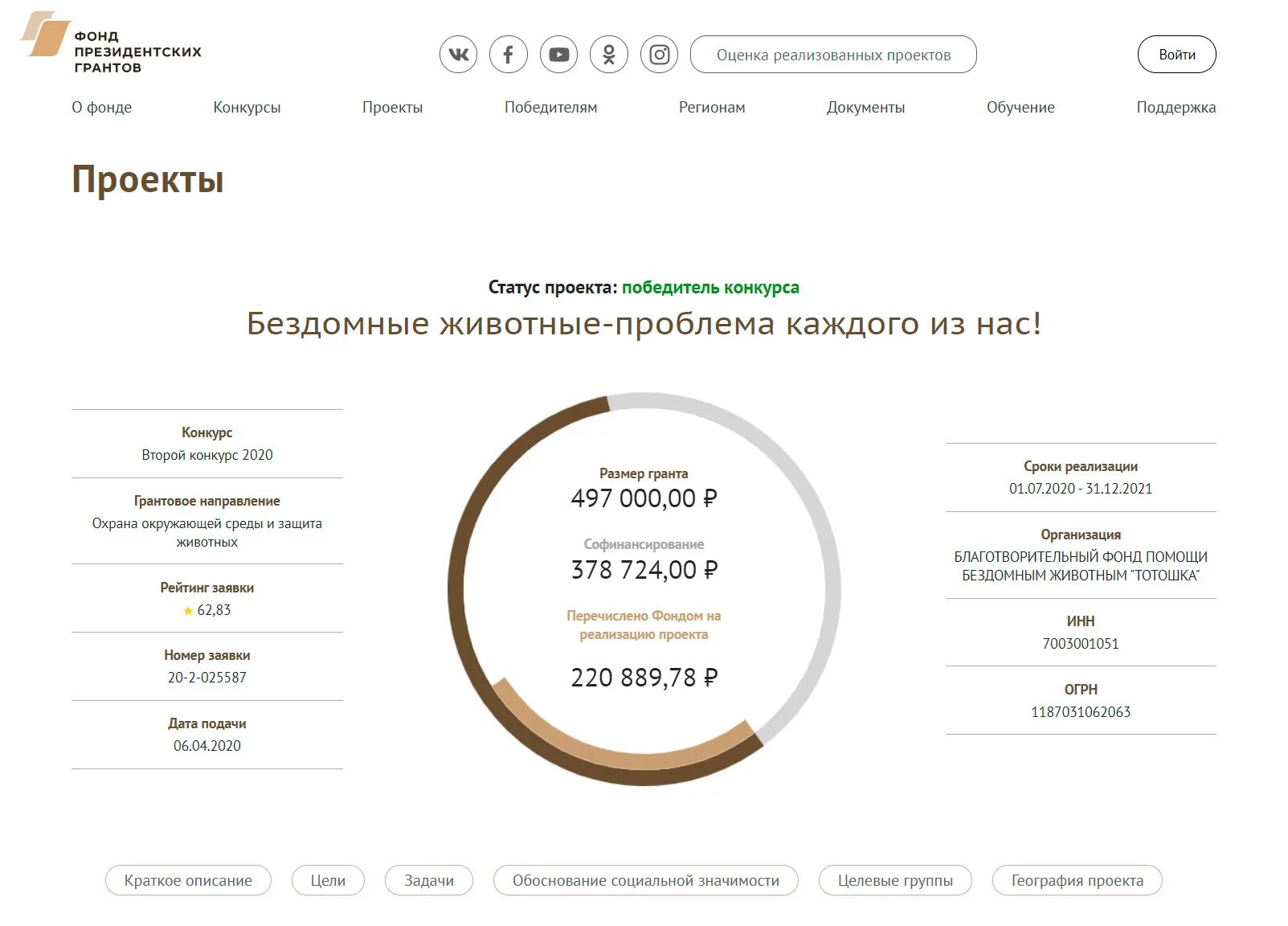The image size is (1288, 926).
Task: Click the победитель конкурса status text
Action: click(710, 287)
